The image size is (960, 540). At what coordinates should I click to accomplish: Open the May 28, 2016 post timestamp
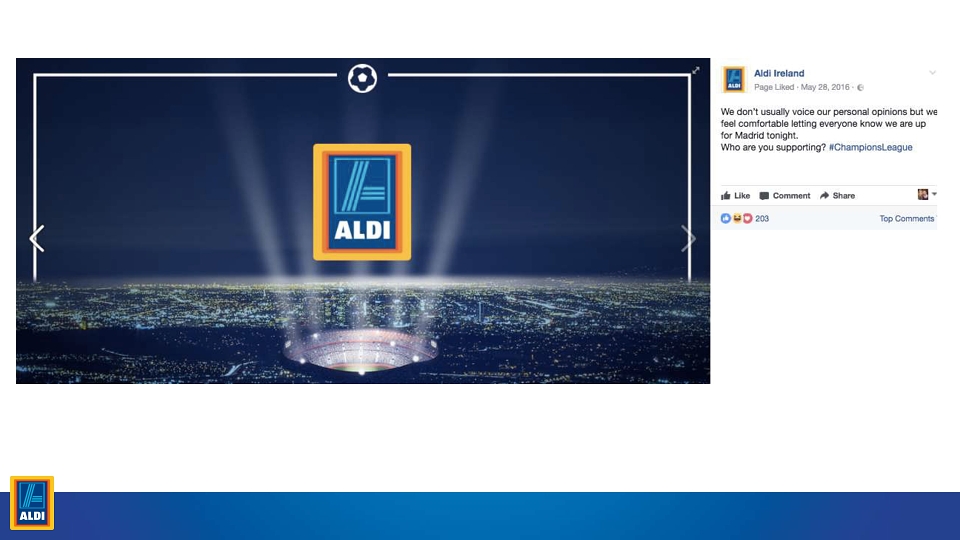click(825, 88)
